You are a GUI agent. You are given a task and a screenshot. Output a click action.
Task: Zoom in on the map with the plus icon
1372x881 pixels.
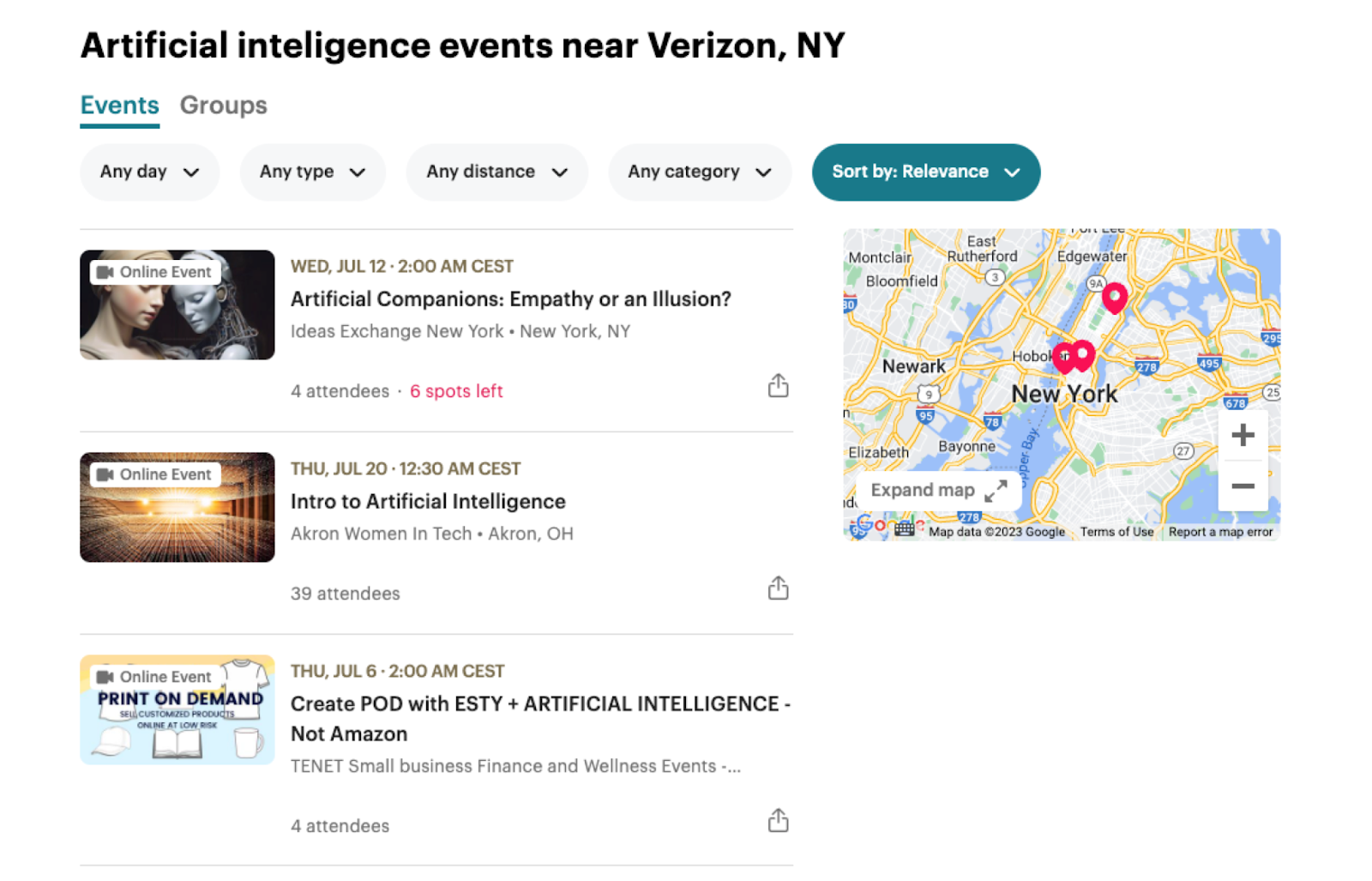click(x=1243, y=434)
